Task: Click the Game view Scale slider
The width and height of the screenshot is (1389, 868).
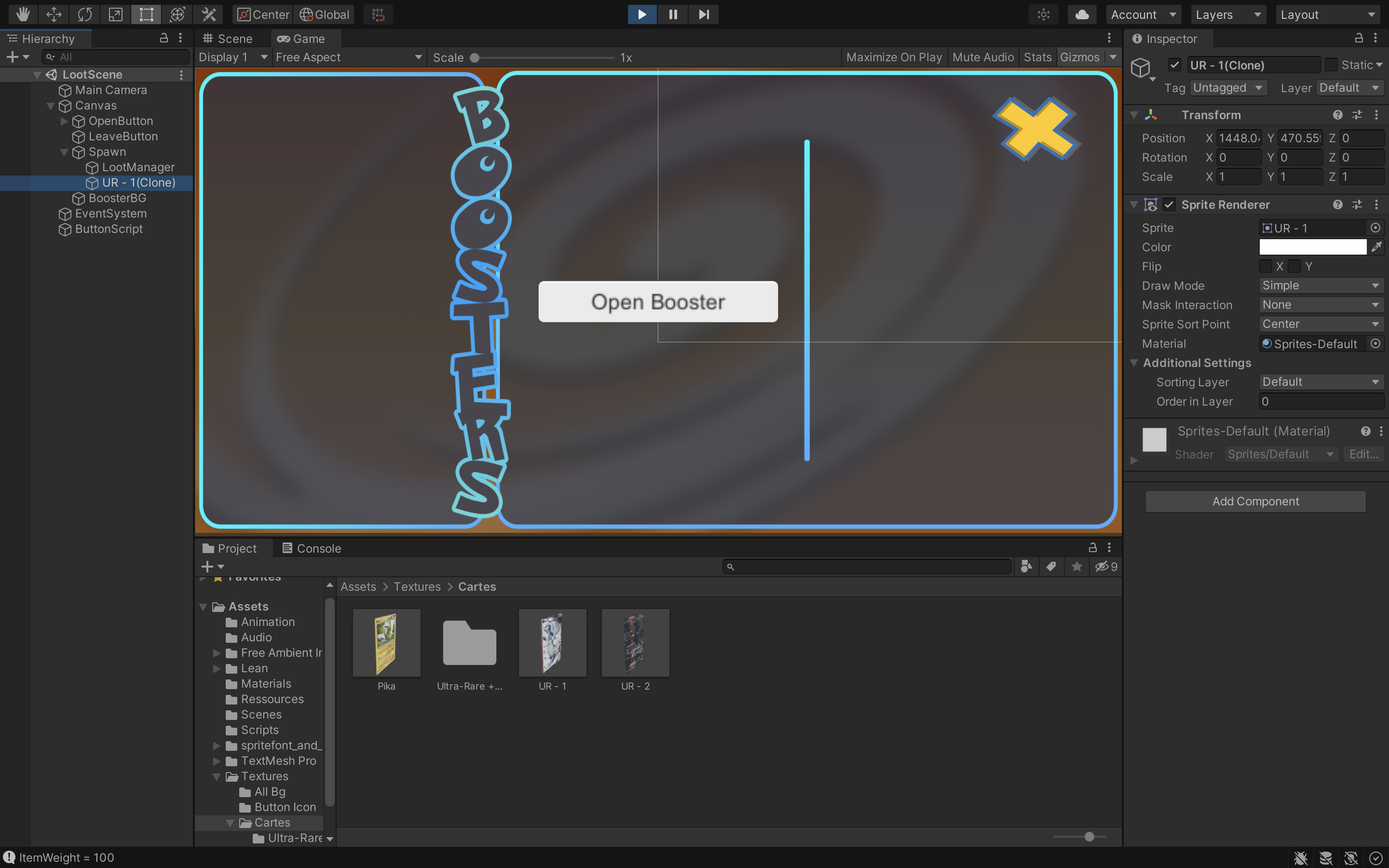Action: coord(543,57)
